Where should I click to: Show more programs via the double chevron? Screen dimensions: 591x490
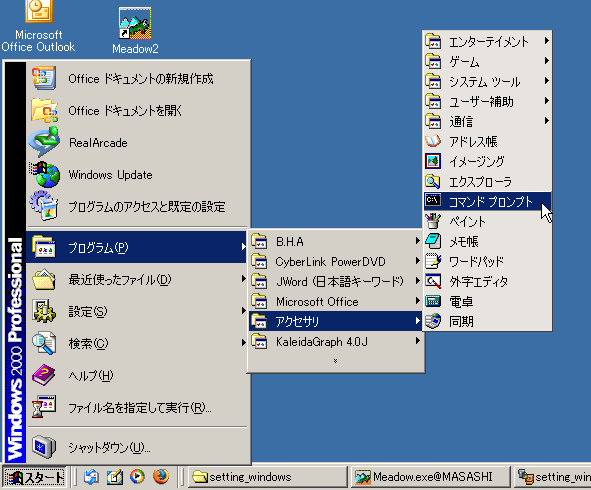(335, 361)
